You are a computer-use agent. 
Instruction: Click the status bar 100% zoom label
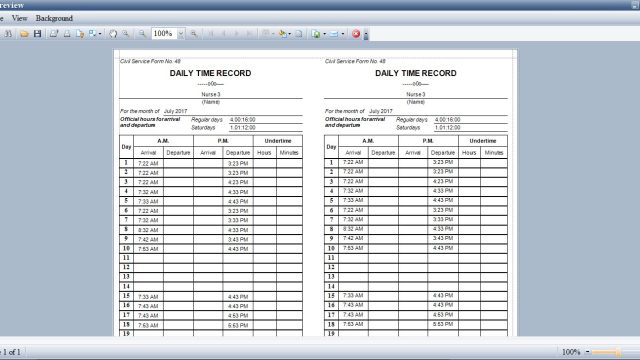click(x=571, y=352)
